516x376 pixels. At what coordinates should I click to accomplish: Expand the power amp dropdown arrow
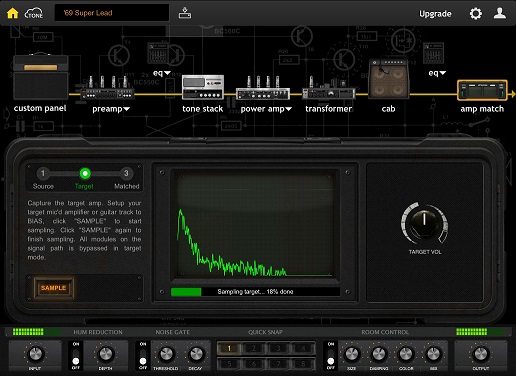click(289, 109)
